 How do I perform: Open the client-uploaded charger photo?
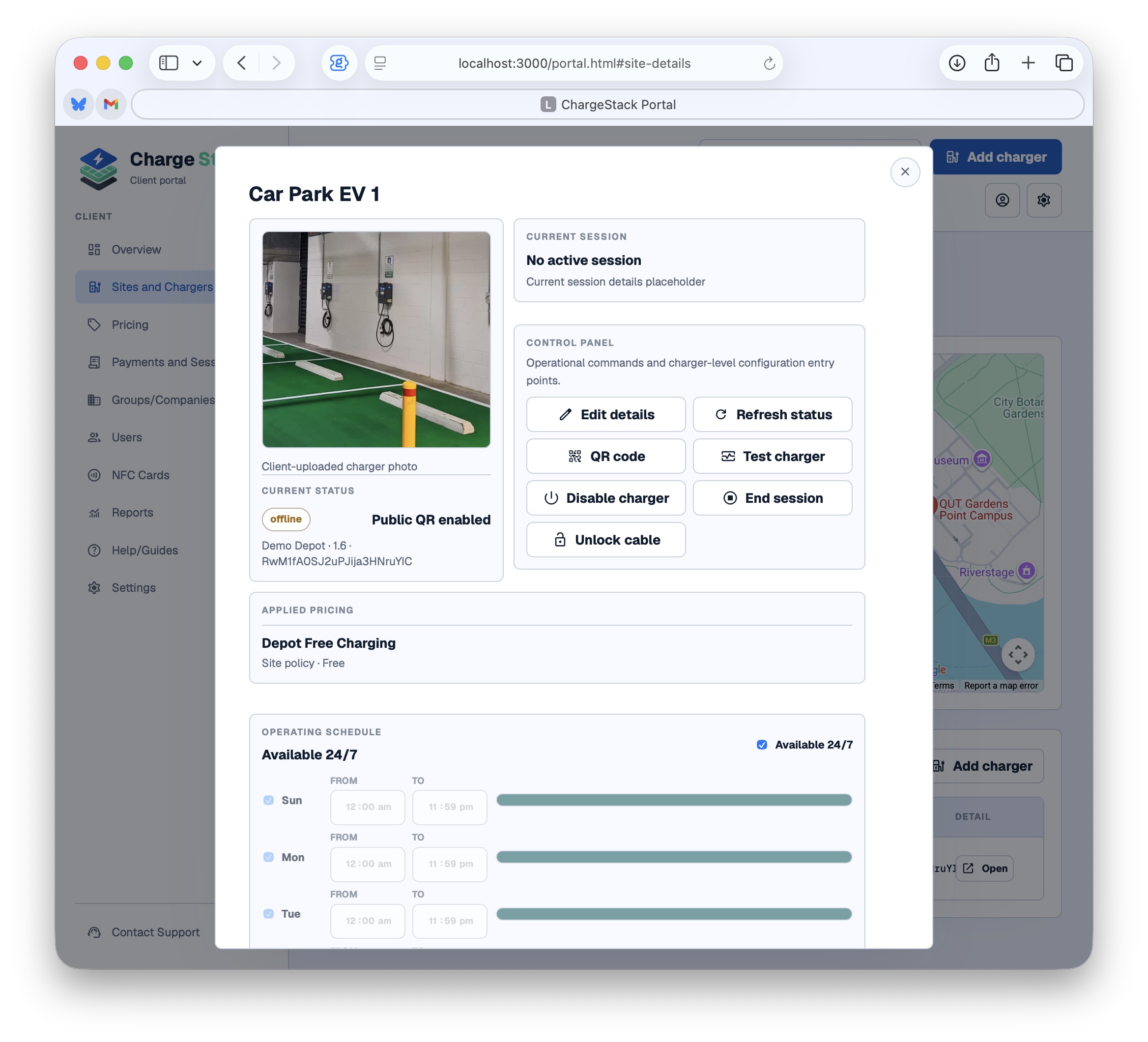(x=376, y=339)
